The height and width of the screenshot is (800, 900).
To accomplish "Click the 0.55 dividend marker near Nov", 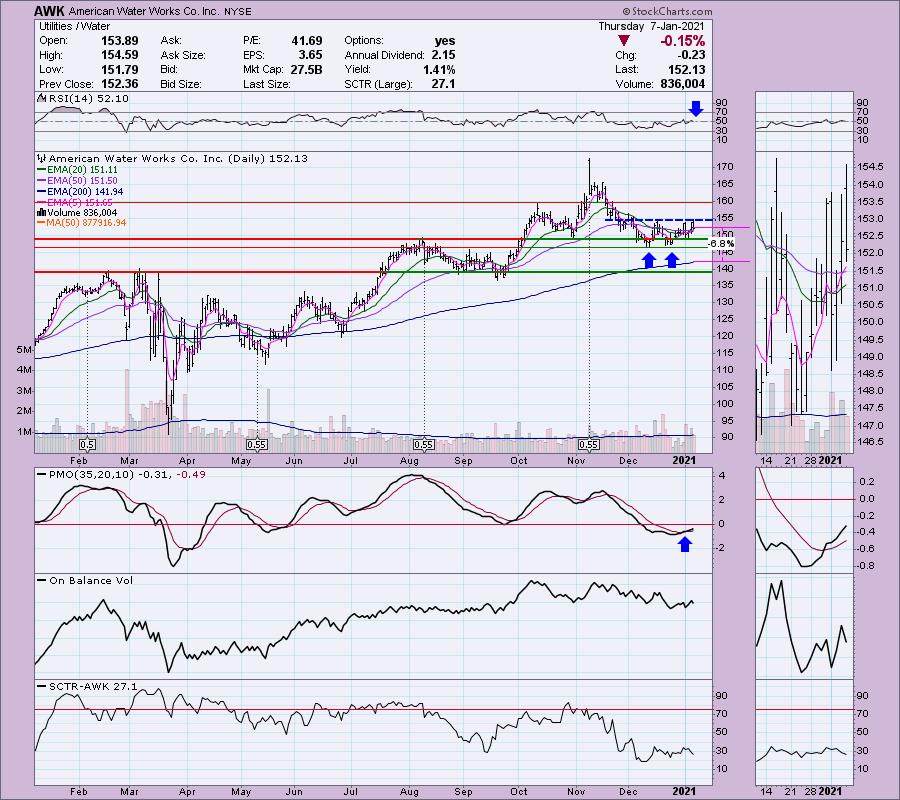I will click(x=589, y=445).
